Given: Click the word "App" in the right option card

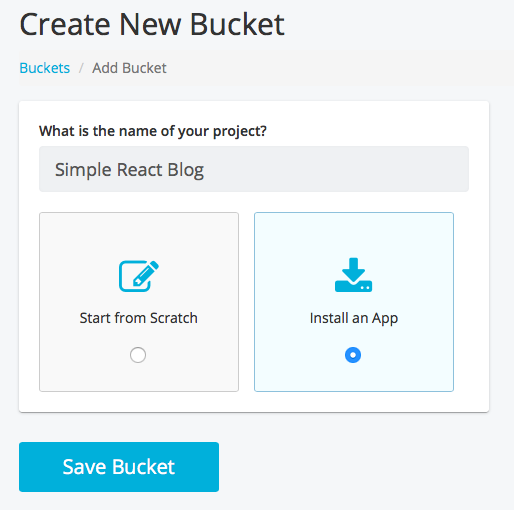Looking at the screenshot, I should (x=385, y=319).
